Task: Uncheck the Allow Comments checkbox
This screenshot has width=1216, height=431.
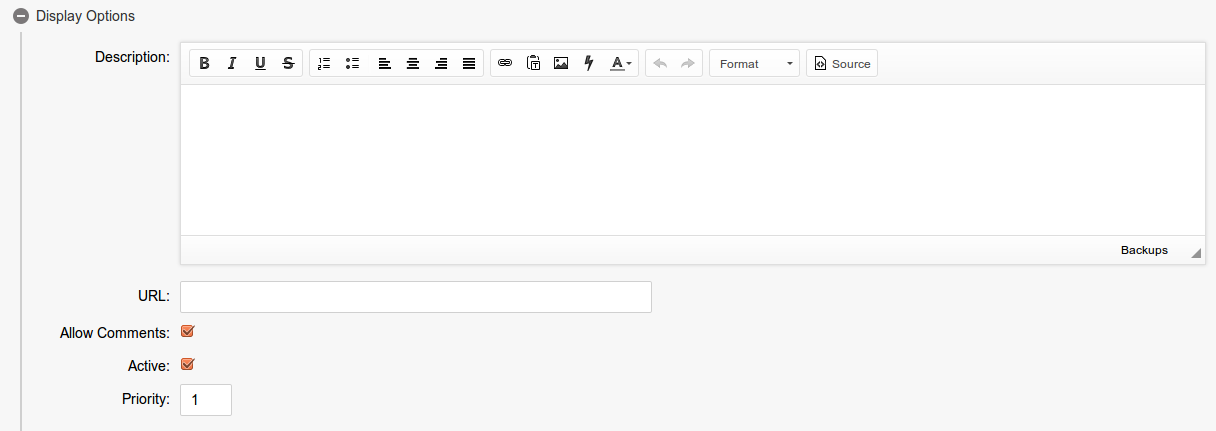Action: (x=187, y=331)
